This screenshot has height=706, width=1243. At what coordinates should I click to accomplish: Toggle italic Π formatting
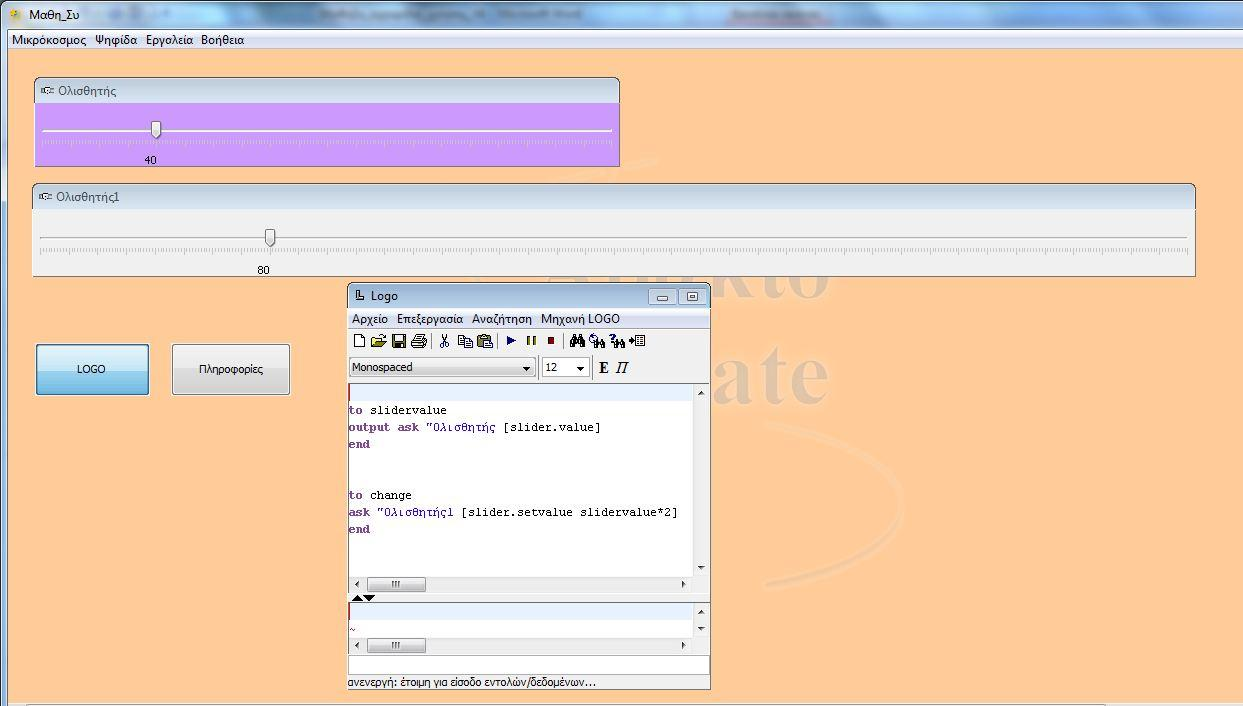622,368
